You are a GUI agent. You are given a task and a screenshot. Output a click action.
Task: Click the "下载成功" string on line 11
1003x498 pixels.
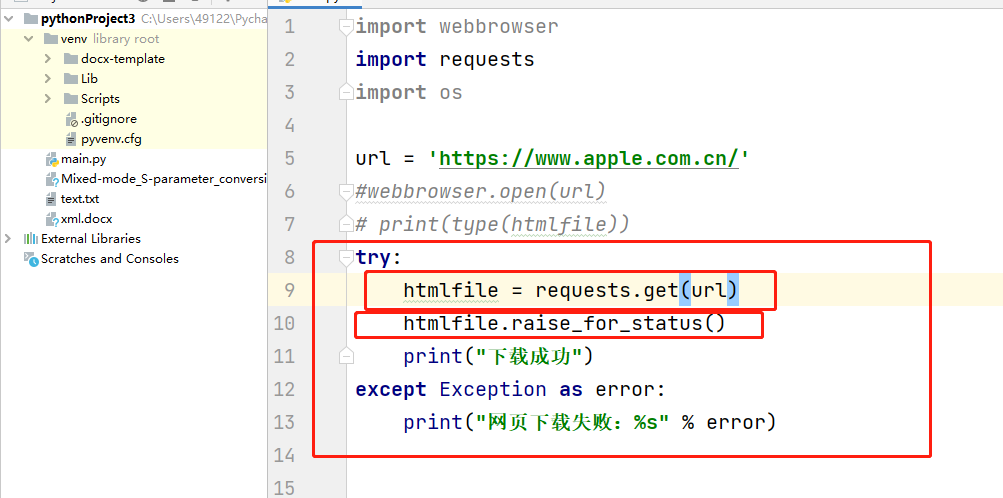[528, 356]
